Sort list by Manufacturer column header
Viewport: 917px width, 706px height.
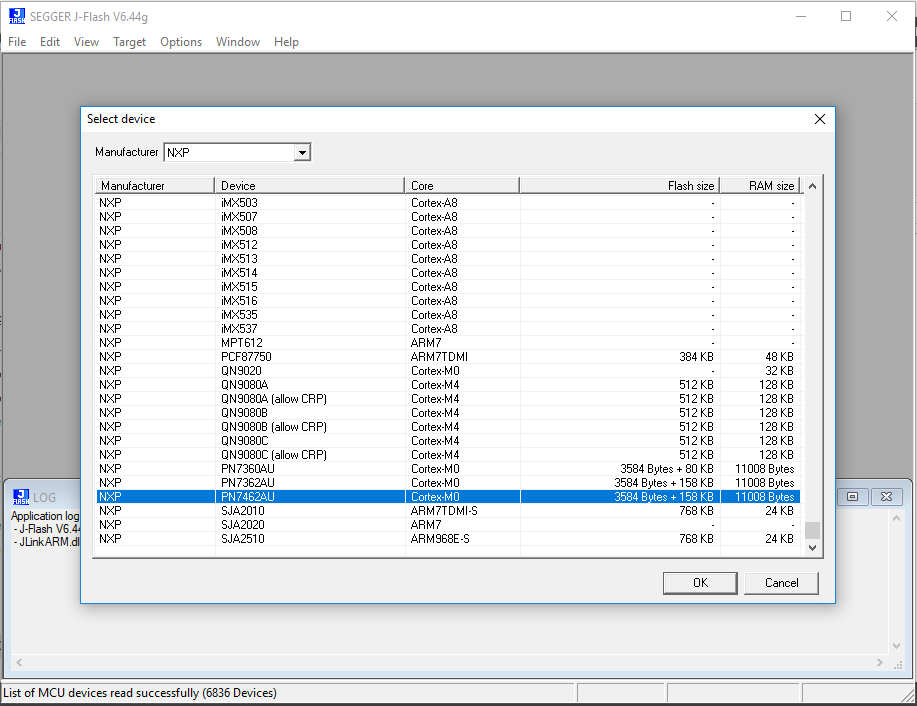coord(155,186)
